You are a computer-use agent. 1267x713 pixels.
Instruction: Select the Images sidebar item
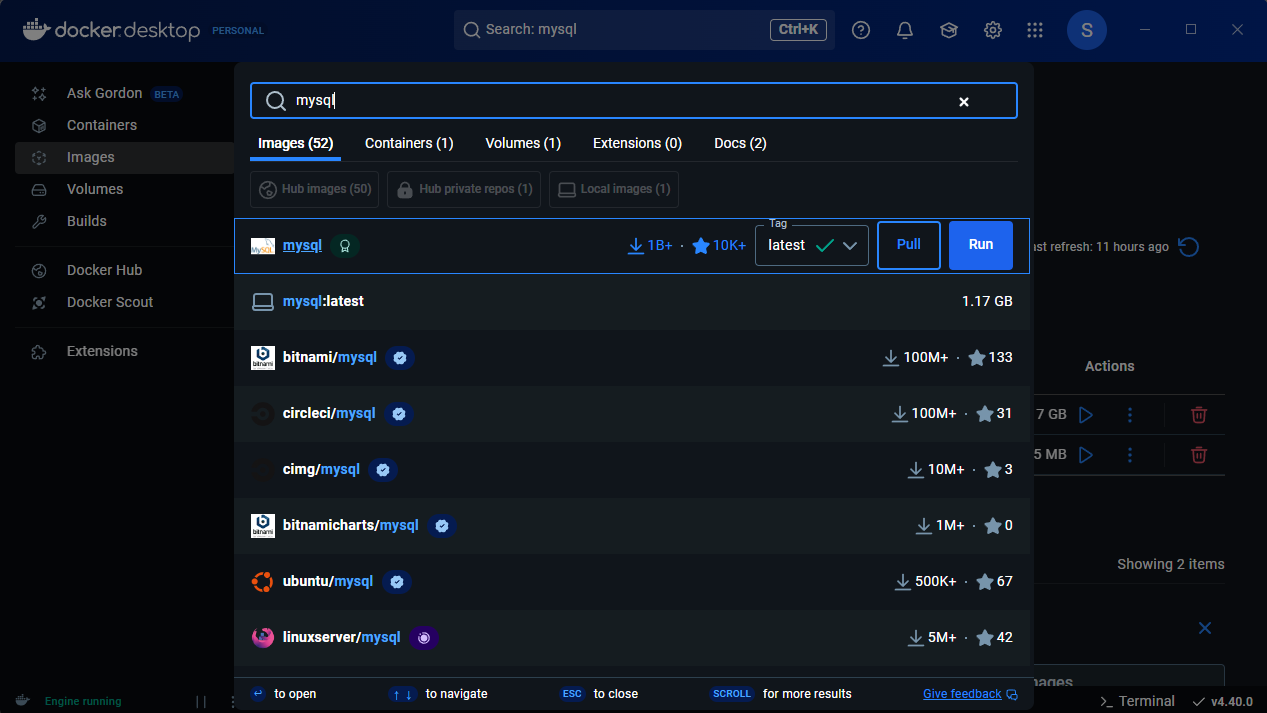[124, 157]
